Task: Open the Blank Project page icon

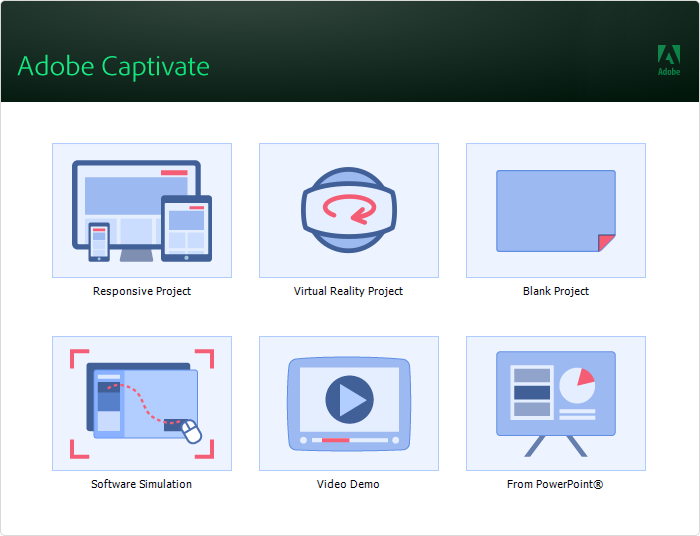Action: coord(556,210)
